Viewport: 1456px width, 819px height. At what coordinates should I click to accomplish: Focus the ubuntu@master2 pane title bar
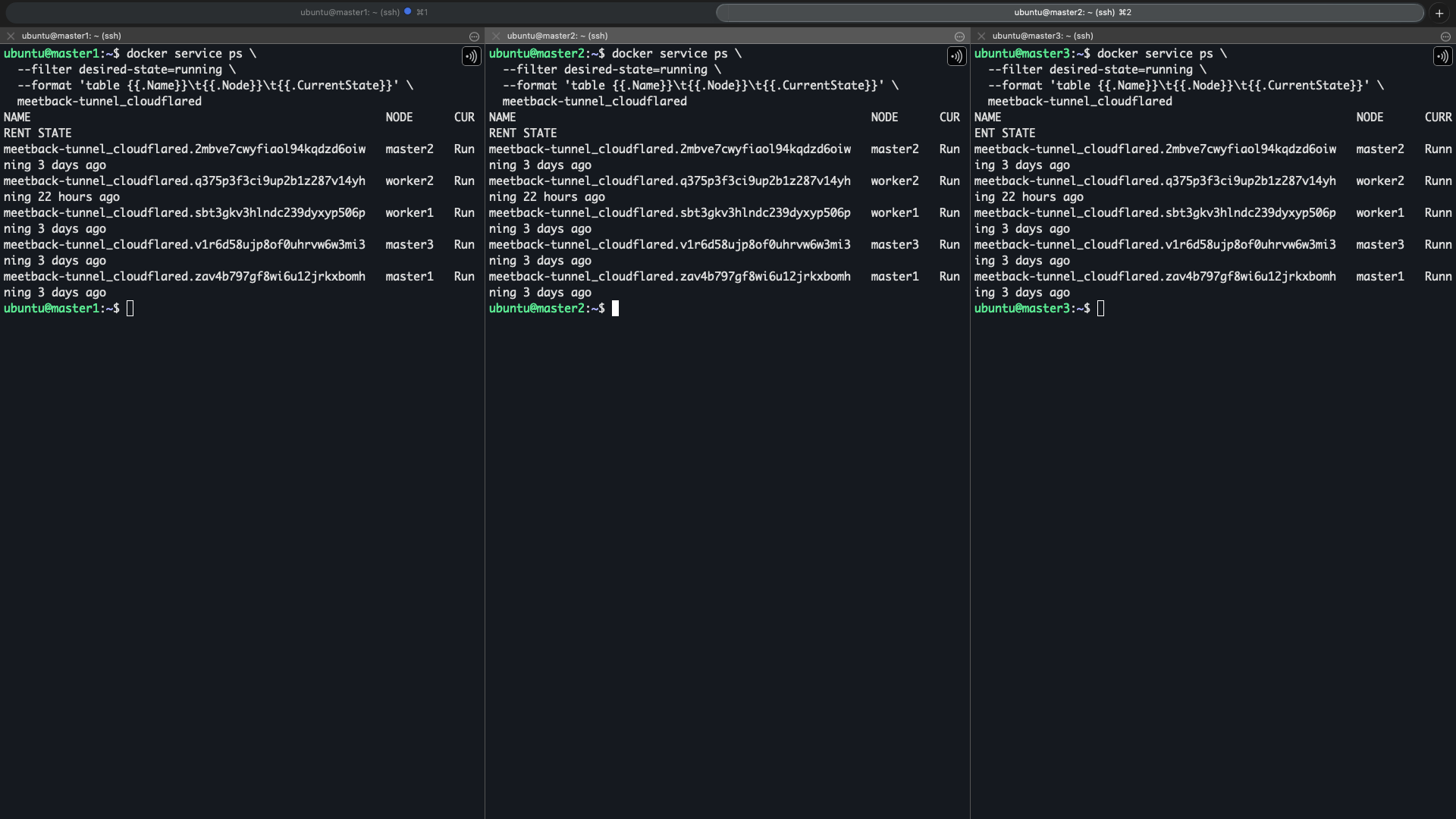[727, 36]
